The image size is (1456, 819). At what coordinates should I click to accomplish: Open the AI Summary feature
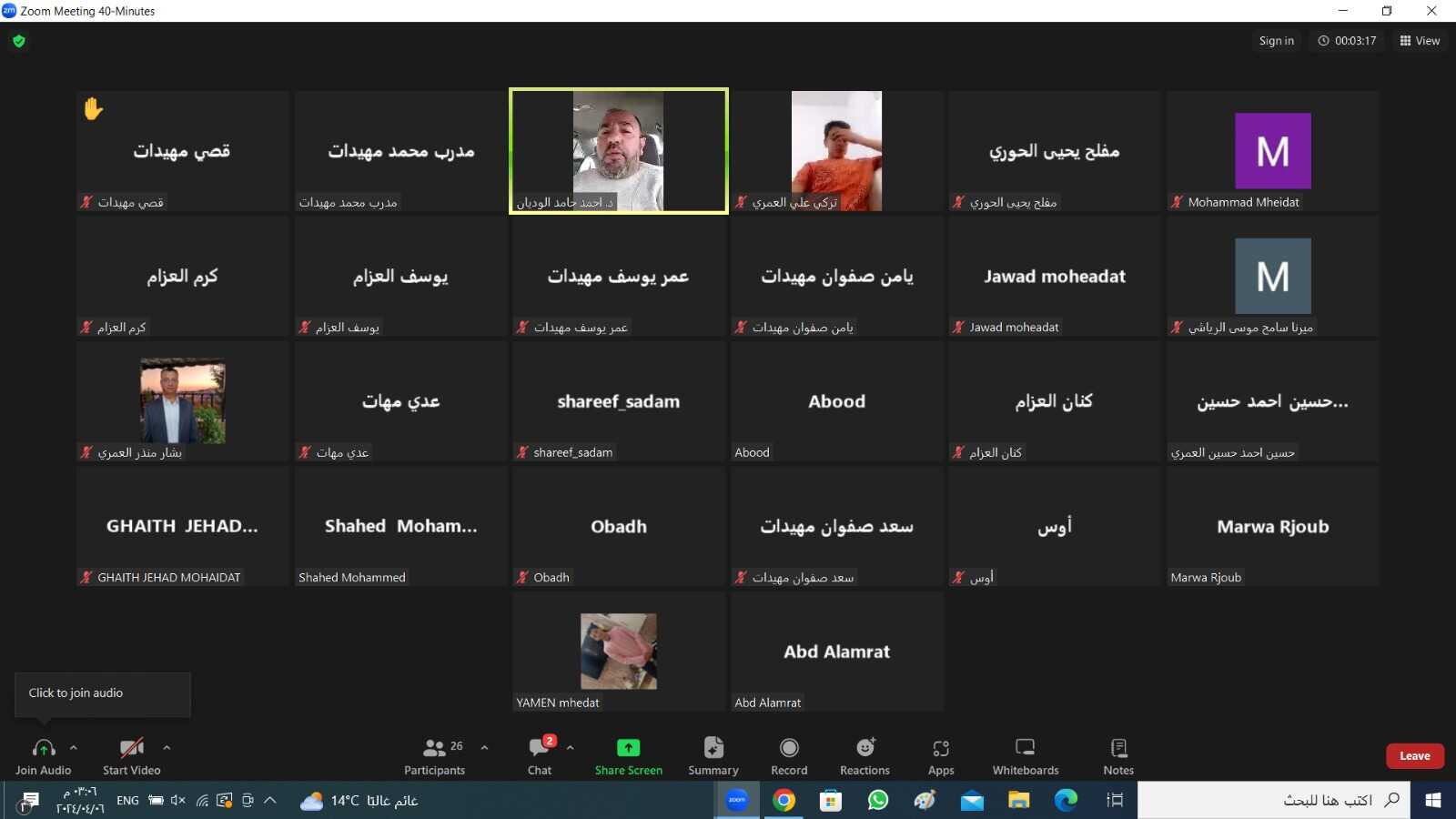click(x=713, y=755)
